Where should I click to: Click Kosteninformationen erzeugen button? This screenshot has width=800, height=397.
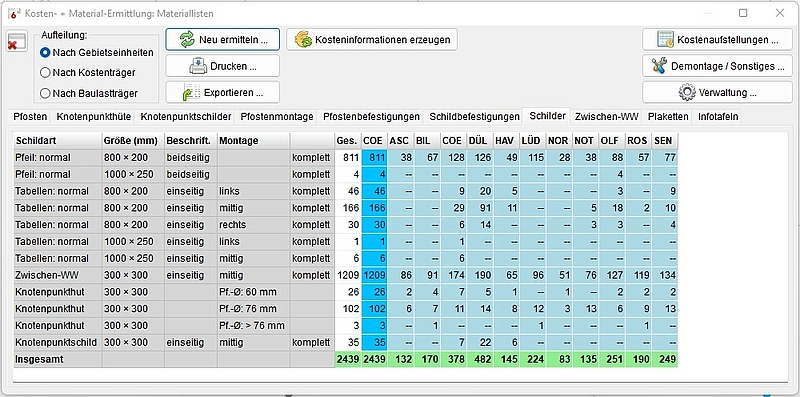(x=371, y=39)
